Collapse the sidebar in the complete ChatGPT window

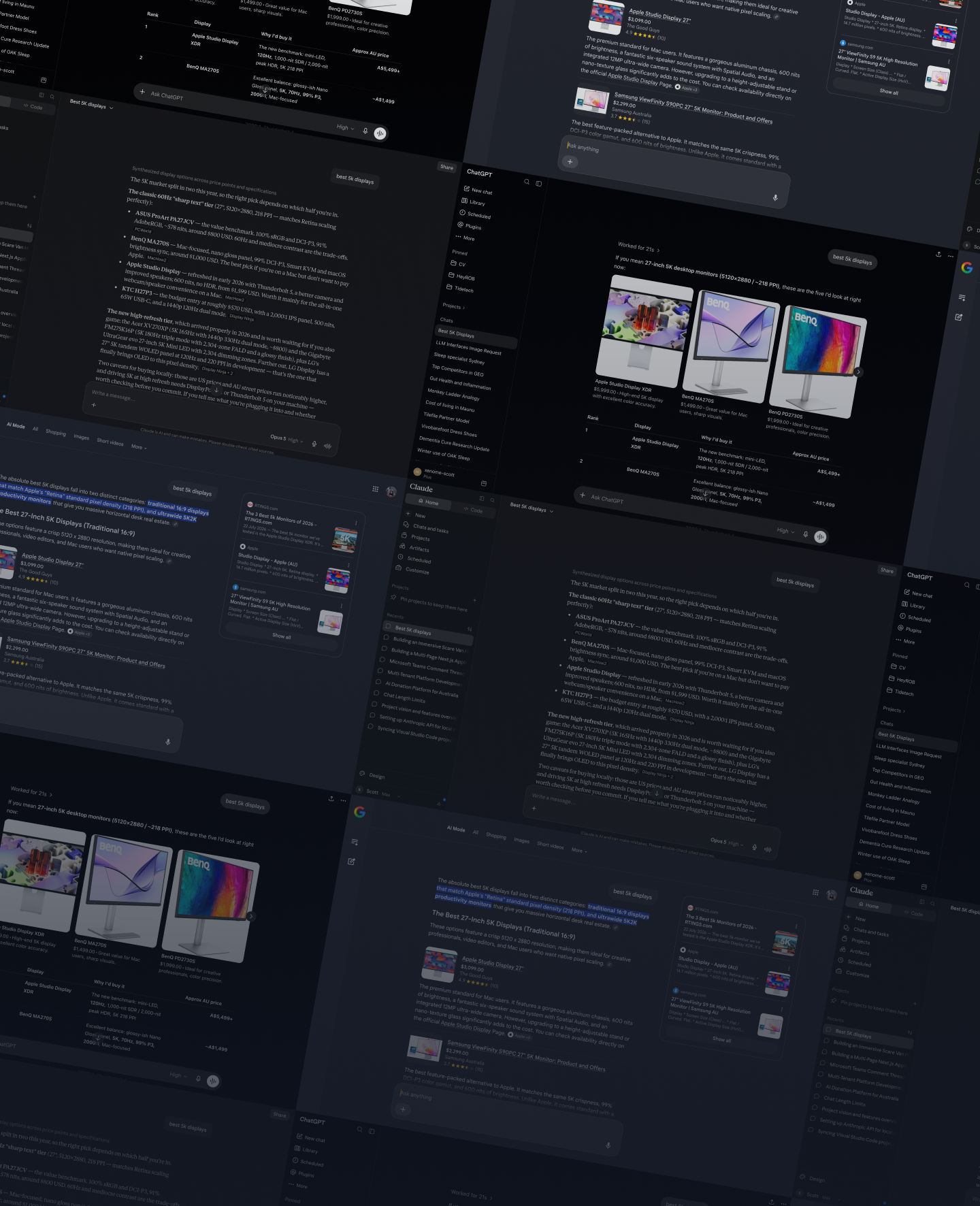(539, 184)
